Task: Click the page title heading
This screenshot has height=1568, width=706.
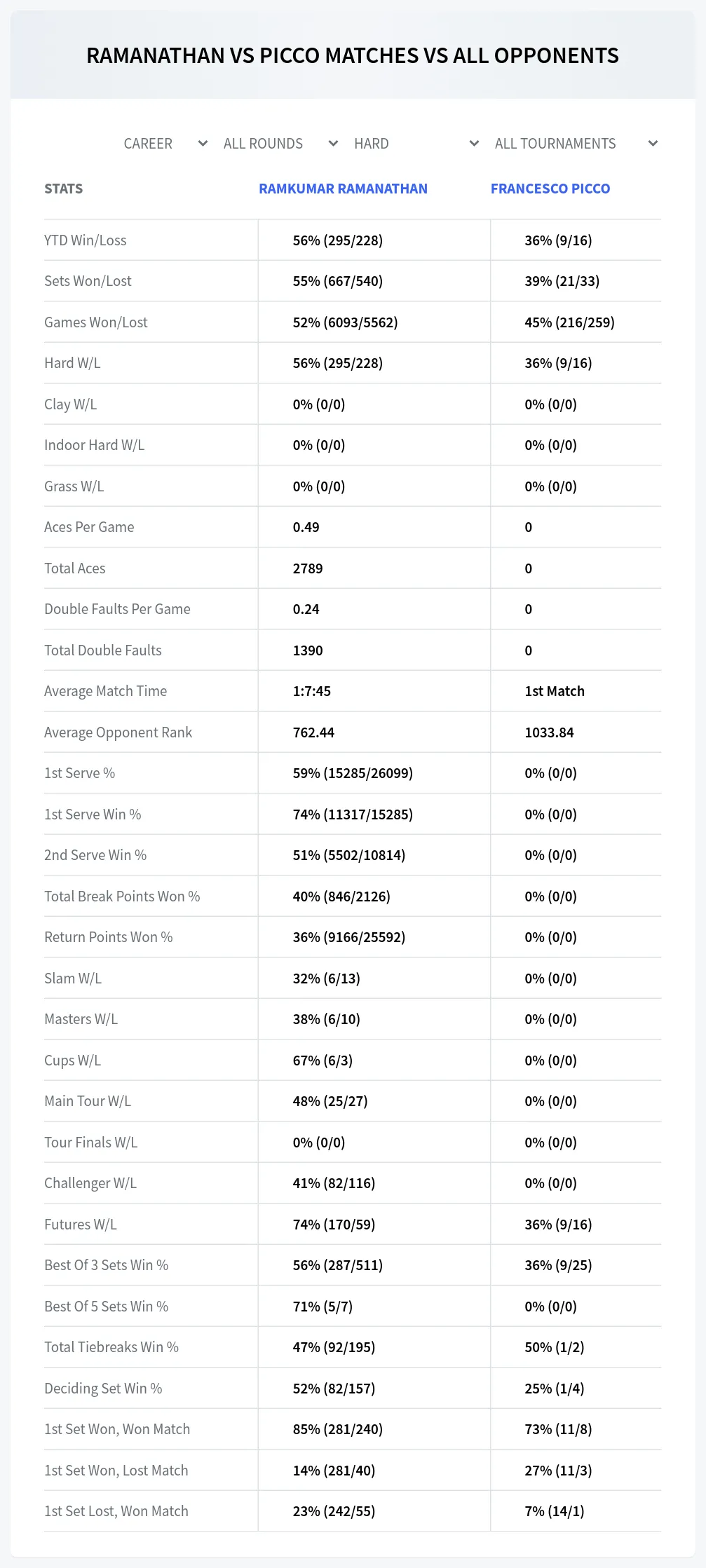Action: pos(353,55)
